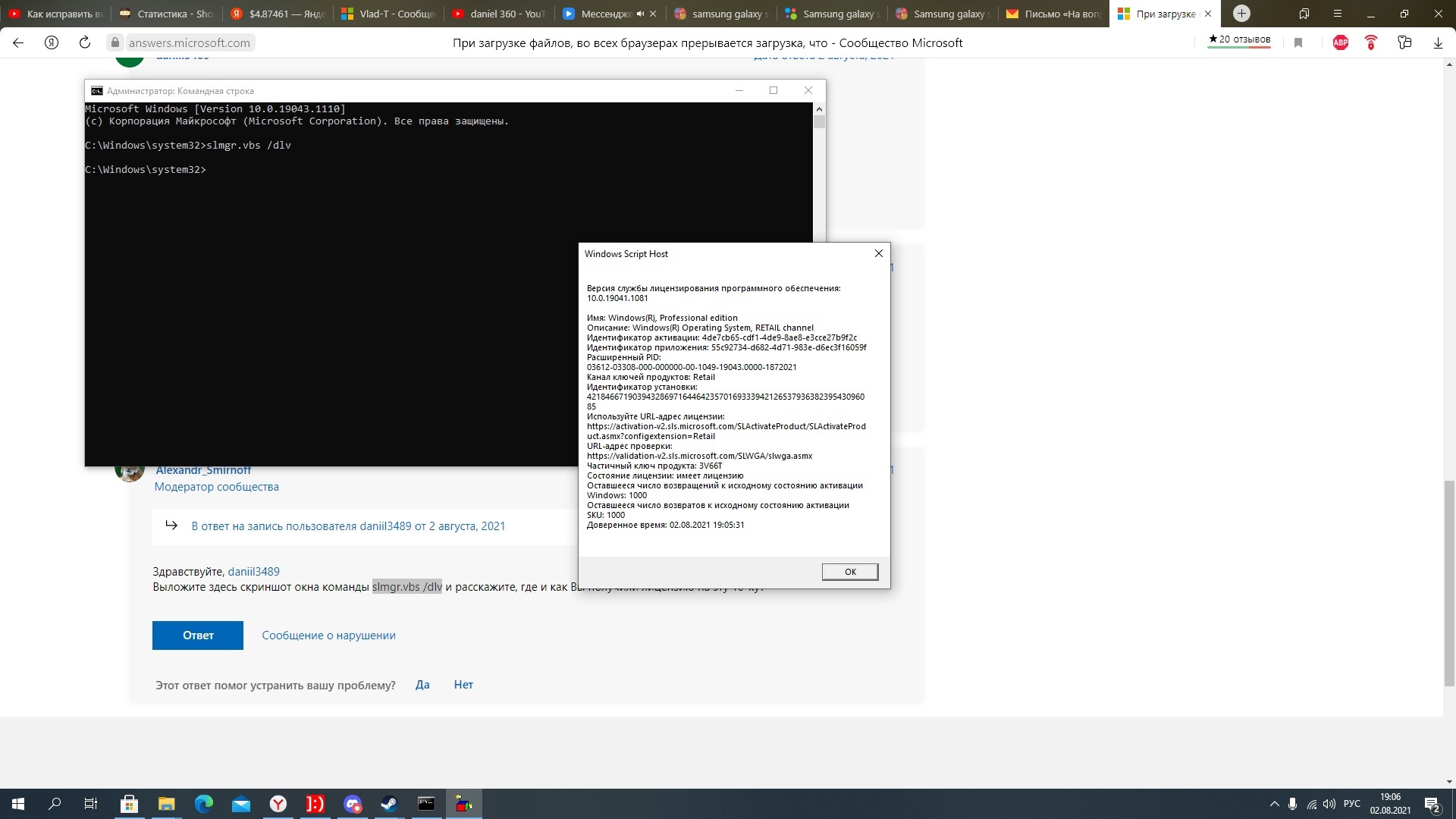Open the 20 отзывов site rating

[x=1239, y=40]
